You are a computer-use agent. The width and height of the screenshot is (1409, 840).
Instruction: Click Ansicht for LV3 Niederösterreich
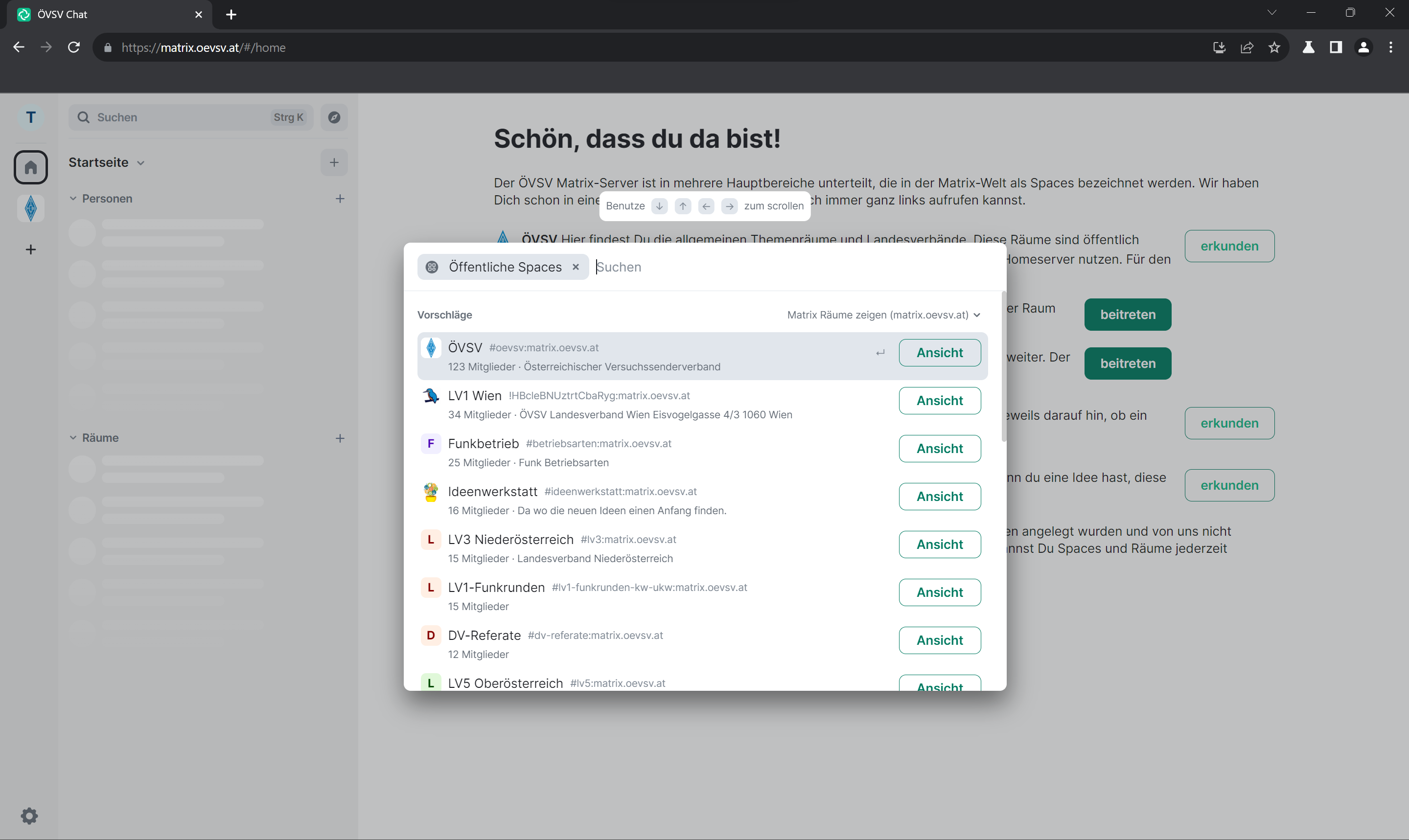pos(940,545)
